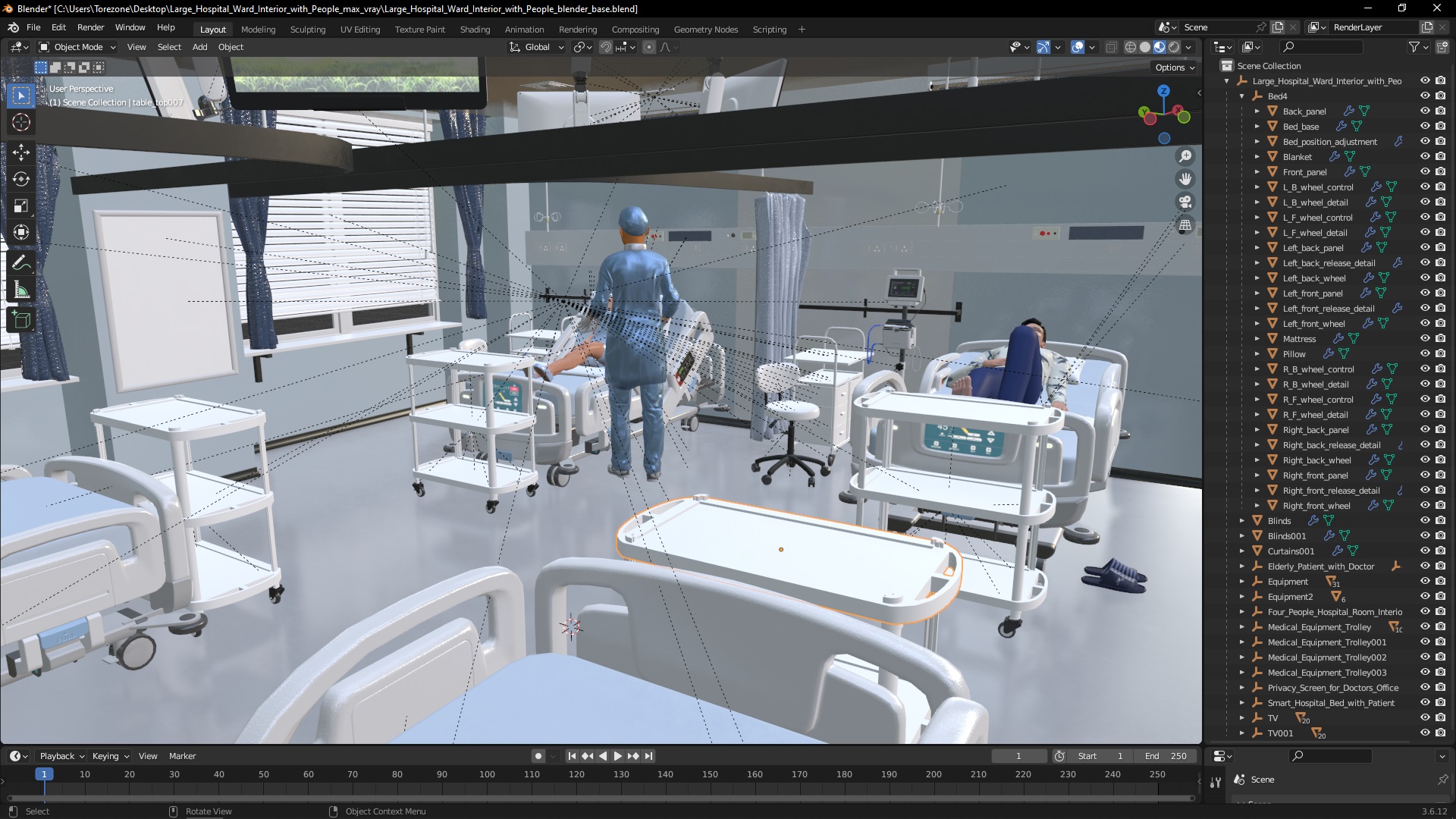Activate the Transform tool
The height and width of the screenshot is (819, 1456).
pos(21,232)
